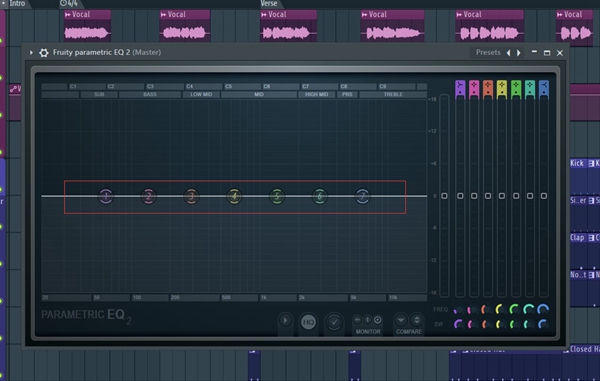Open the plugin options gear icon

[44, 53]
